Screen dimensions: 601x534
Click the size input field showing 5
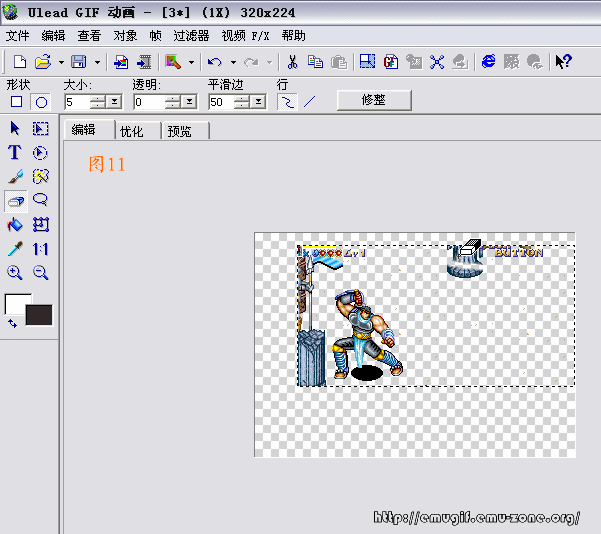[77, 102]
